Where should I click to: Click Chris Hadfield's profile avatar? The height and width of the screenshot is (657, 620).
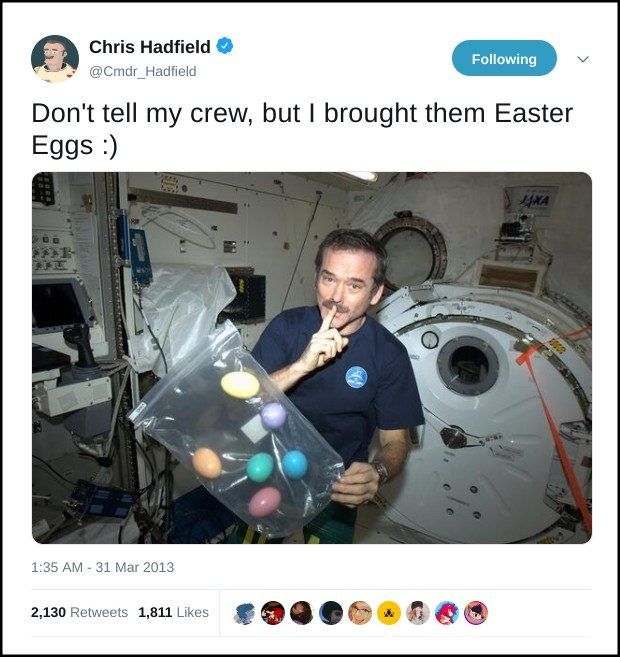pos(54,59)
